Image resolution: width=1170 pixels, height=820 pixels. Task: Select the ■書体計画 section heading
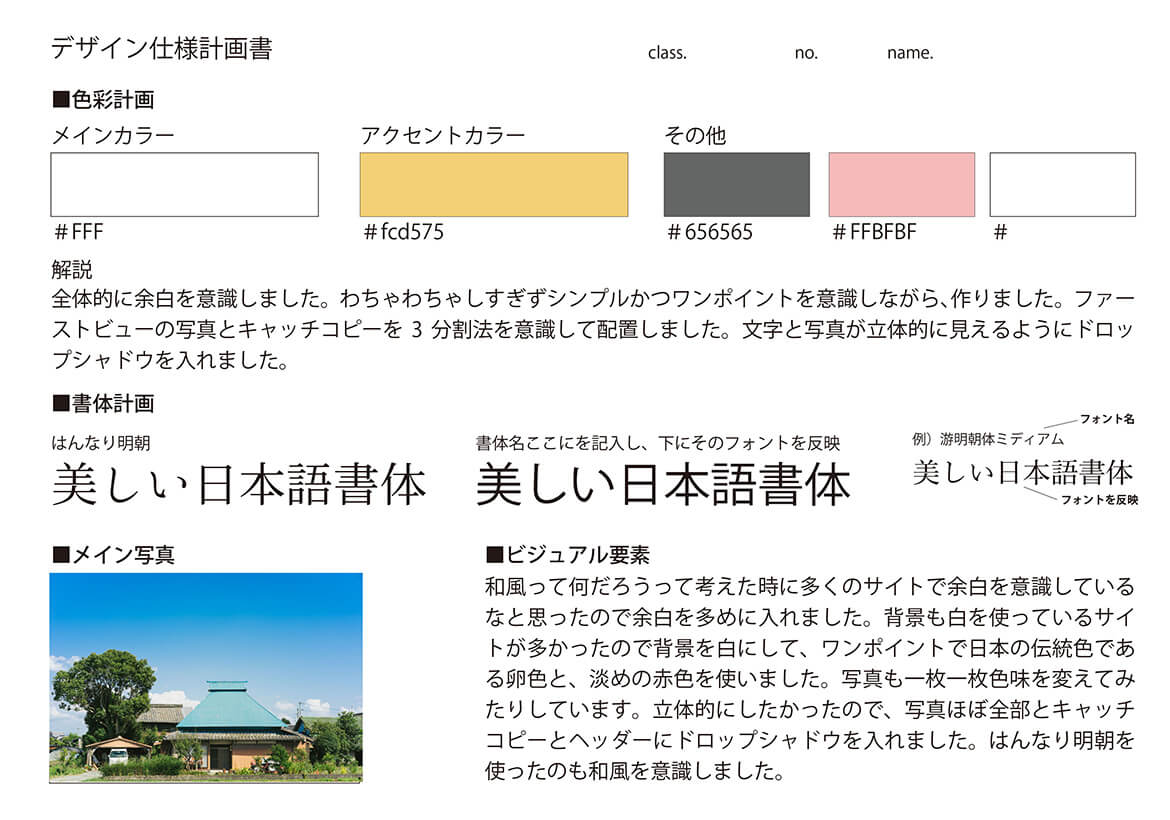tap(102, 404)
